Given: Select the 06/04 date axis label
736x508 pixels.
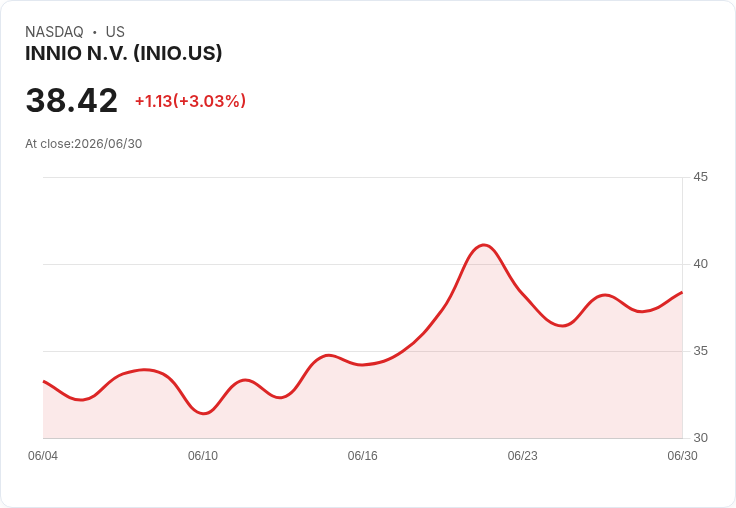Looking at the screenshot, I should coord(43,456).
